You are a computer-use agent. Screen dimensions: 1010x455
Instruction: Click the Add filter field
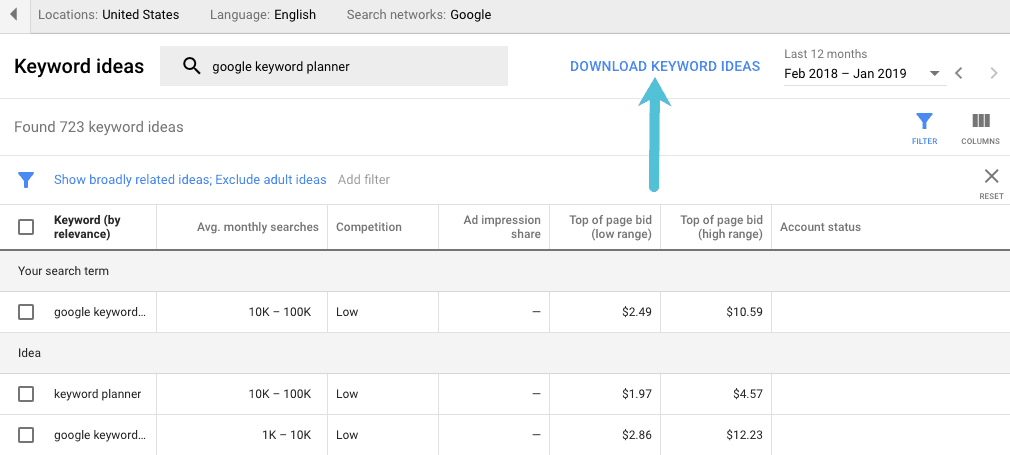[364, 180]
